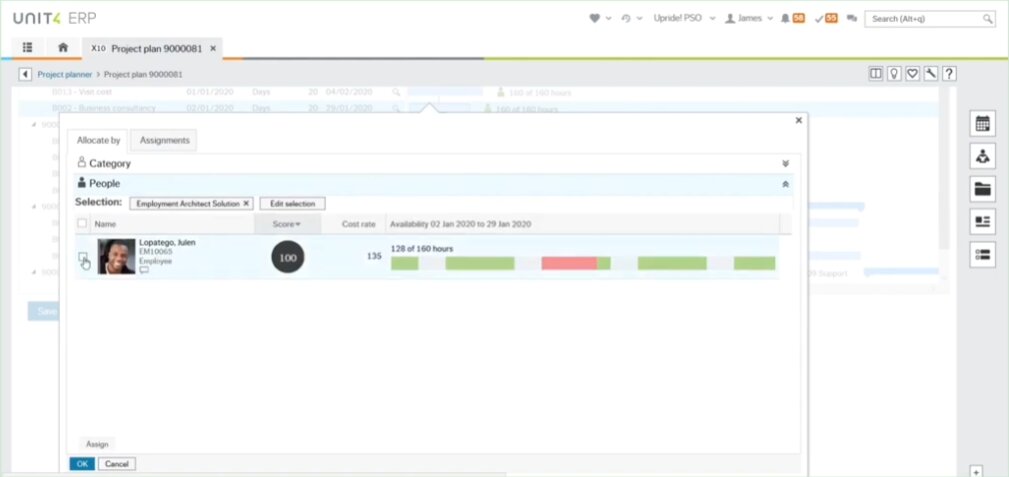
Task: Expand the Category section chevron
Action: [x=785, y=163]
